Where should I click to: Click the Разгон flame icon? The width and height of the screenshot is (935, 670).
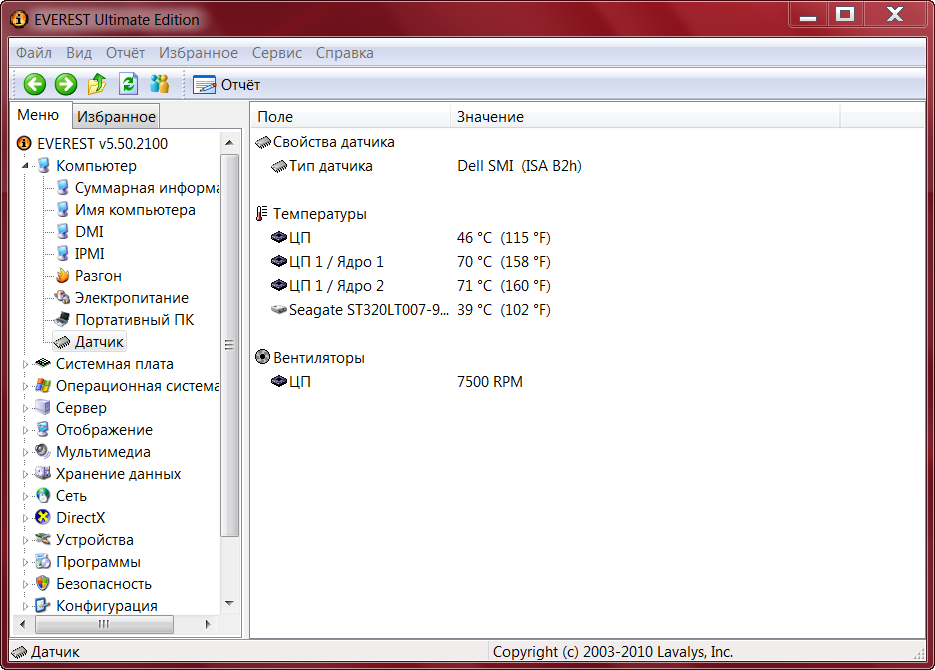[x=63, y=275]
